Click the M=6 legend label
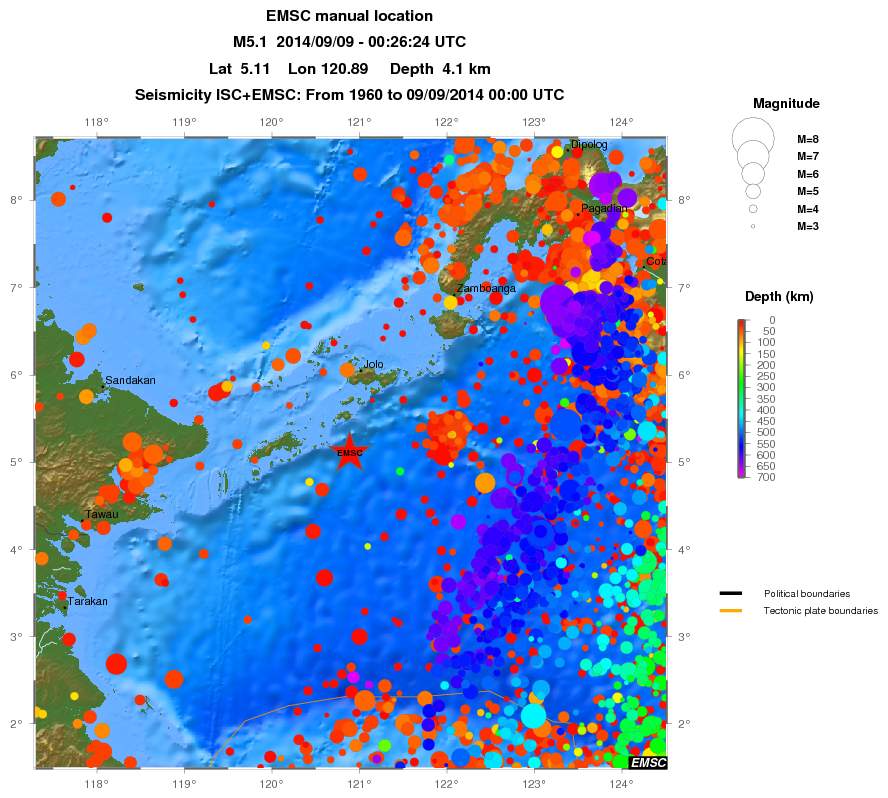888x798 pixels. 808,174
